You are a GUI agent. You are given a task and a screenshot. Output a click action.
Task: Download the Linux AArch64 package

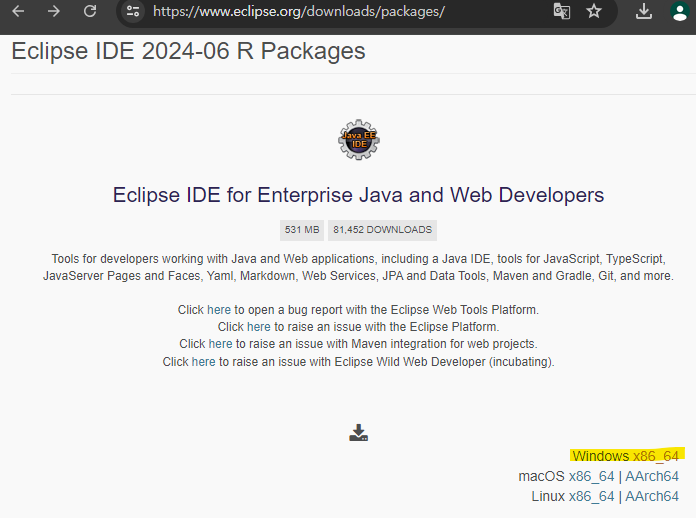pyautogui.click(x=652, y=496)
